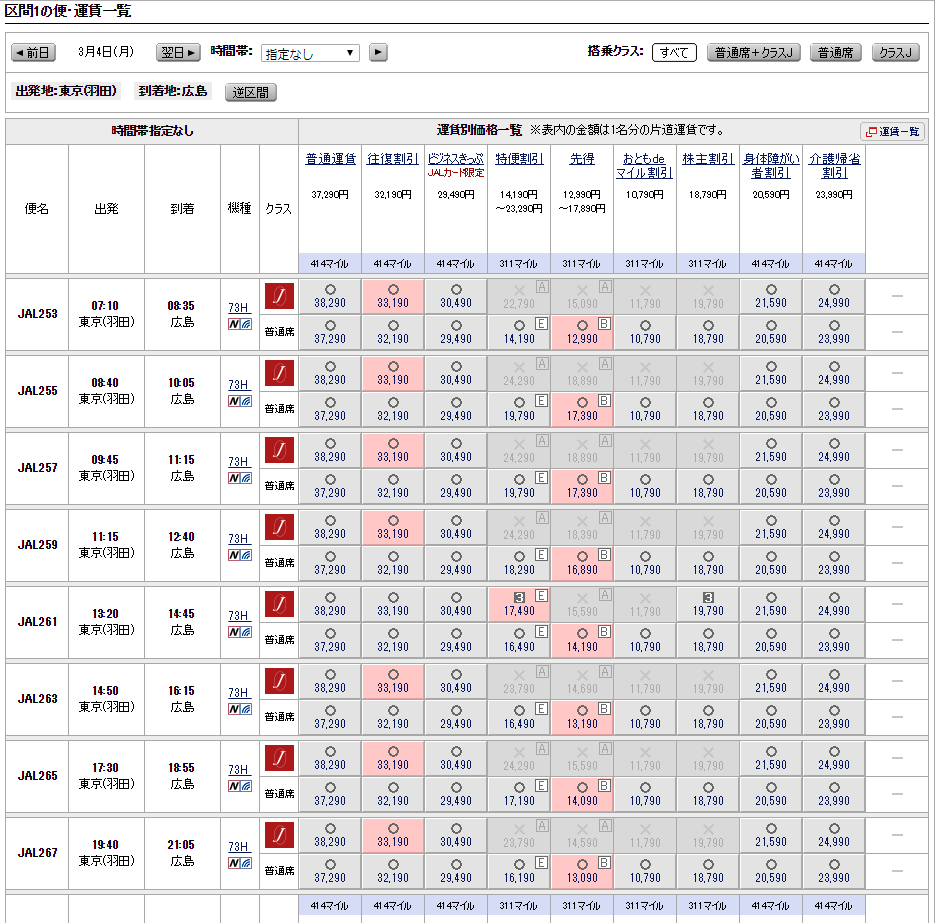Screen dimensions: 942x923
Task: Select JAL267 普通席 先得 13,090 fare
Action: coord(582,871)
